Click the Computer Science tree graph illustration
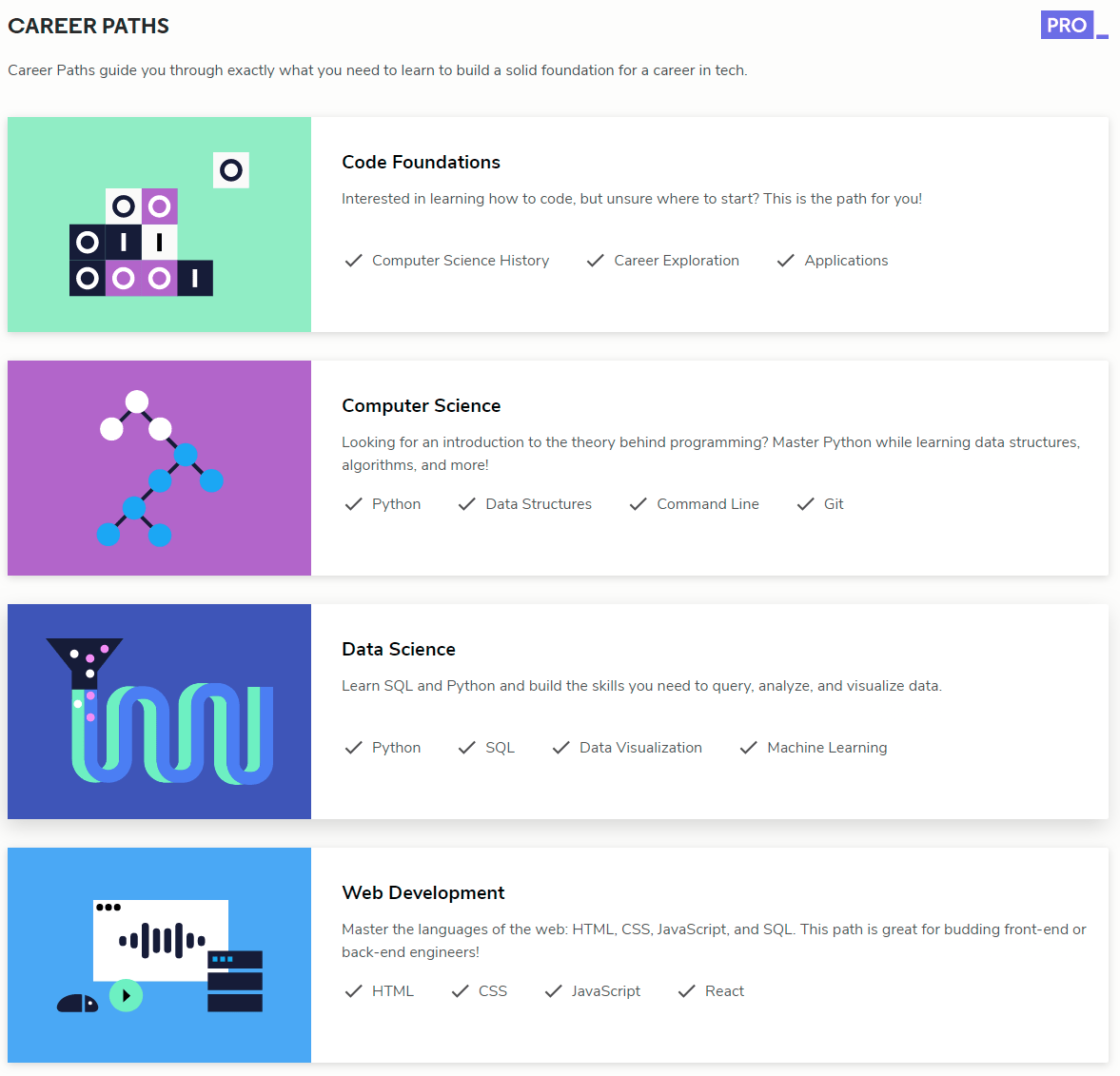The height and width of the screenshot is (1076, 1120). click(x=159, y=468)
